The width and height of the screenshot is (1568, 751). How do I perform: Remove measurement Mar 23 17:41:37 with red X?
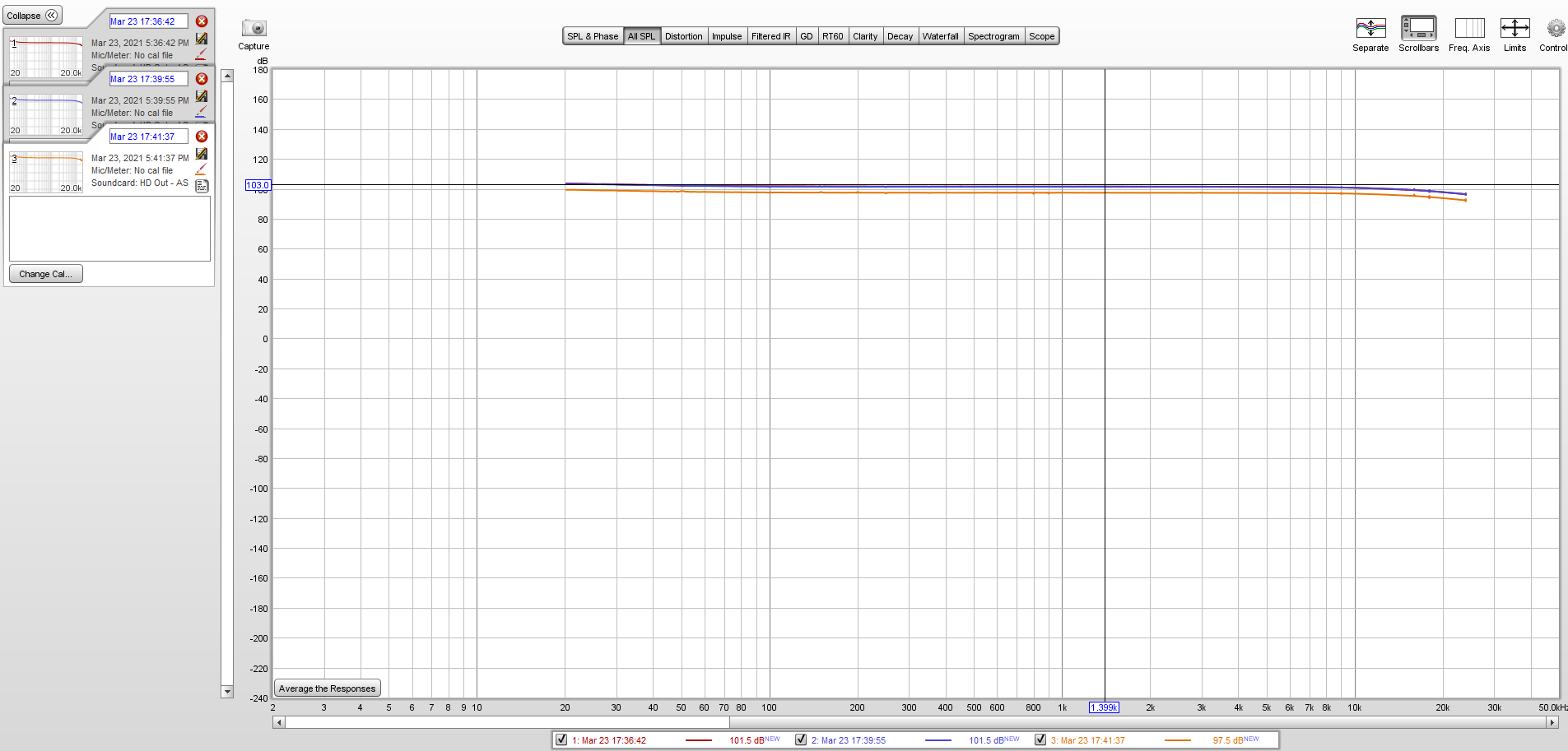[202, 137]
